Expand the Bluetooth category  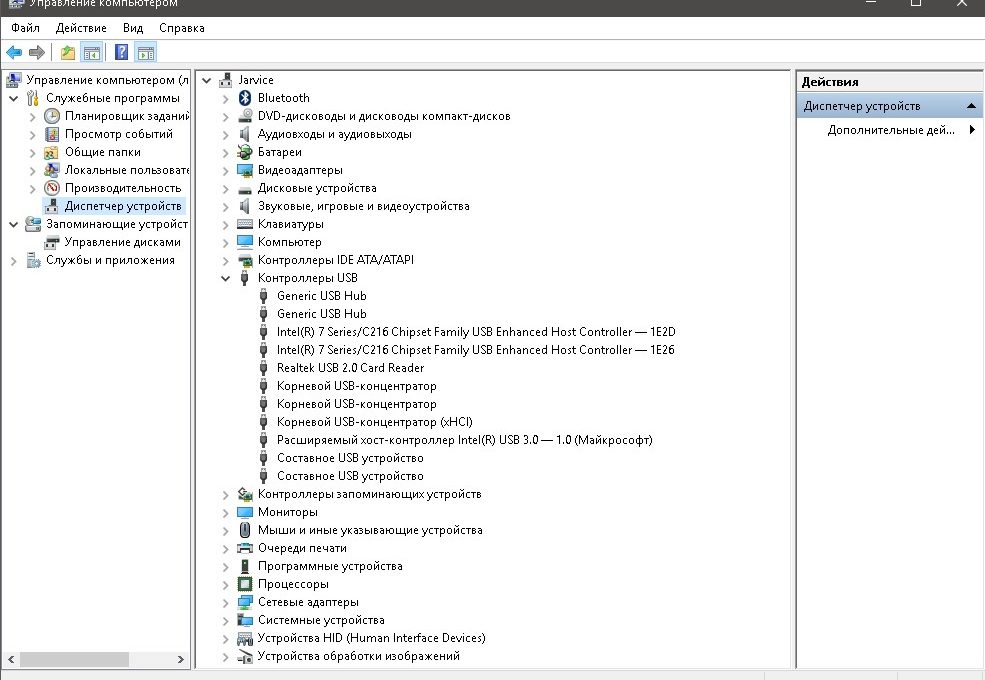point(226,99)
